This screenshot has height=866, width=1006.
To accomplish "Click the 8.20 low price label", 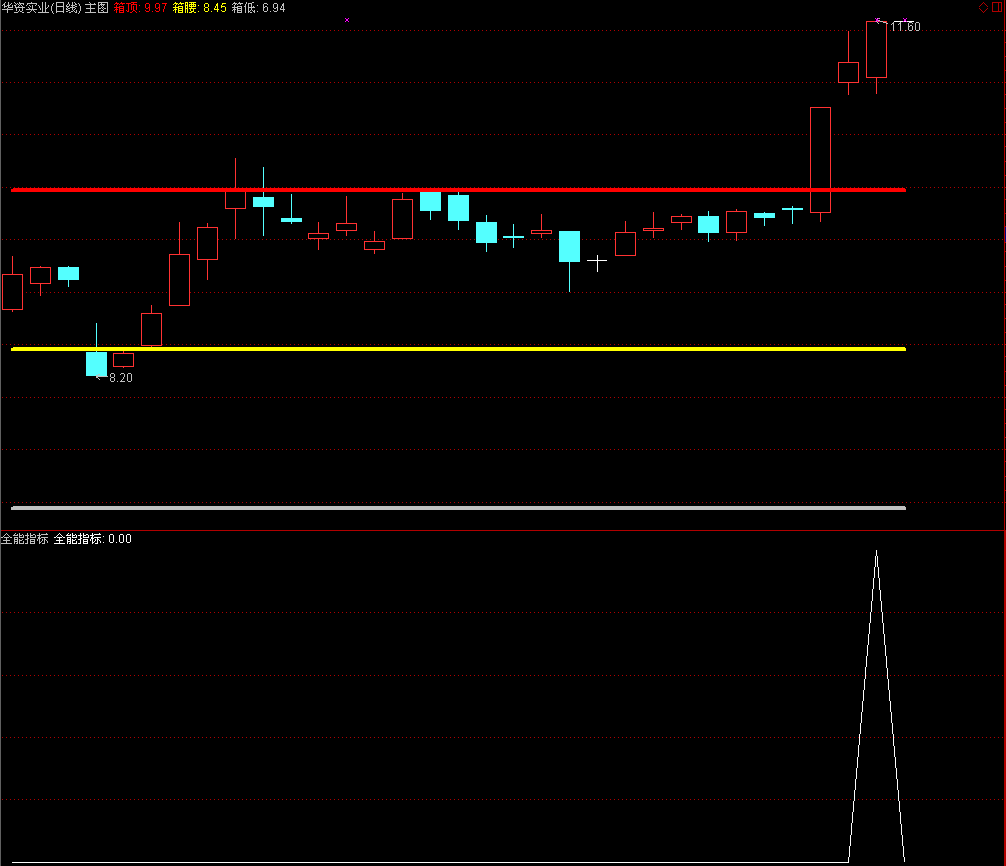I will tap(121, 378).
